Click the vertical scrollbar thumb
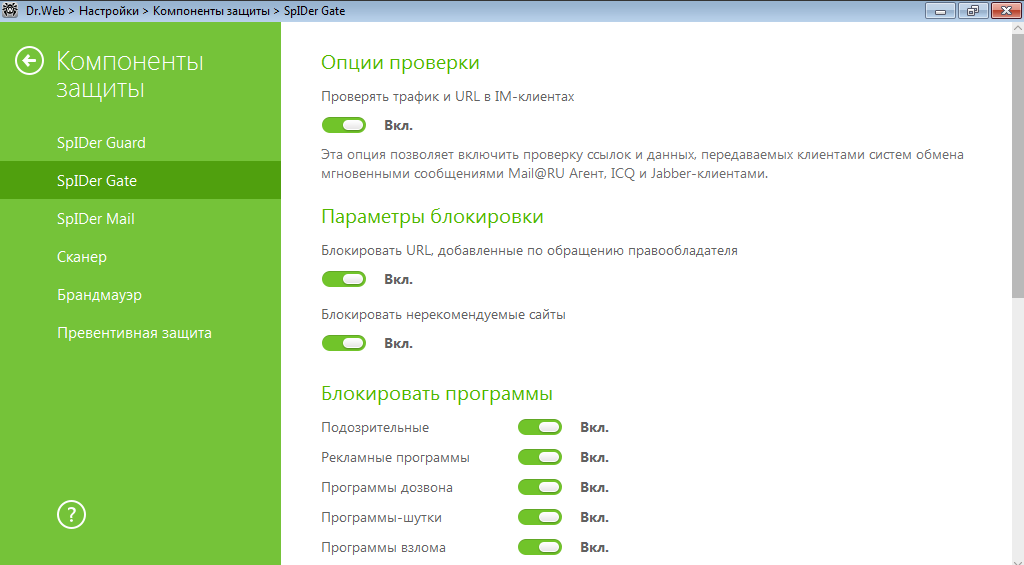 (x=1017, y=167)
